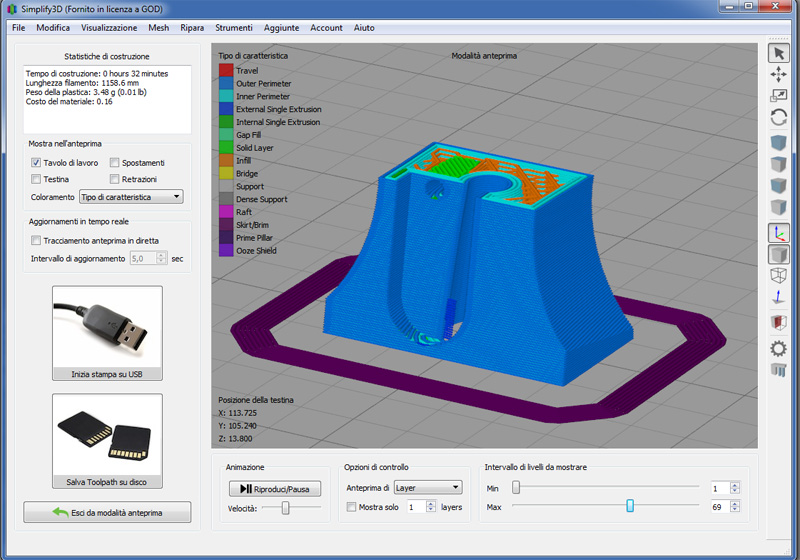Open the File menu

(x=18, y=28)
